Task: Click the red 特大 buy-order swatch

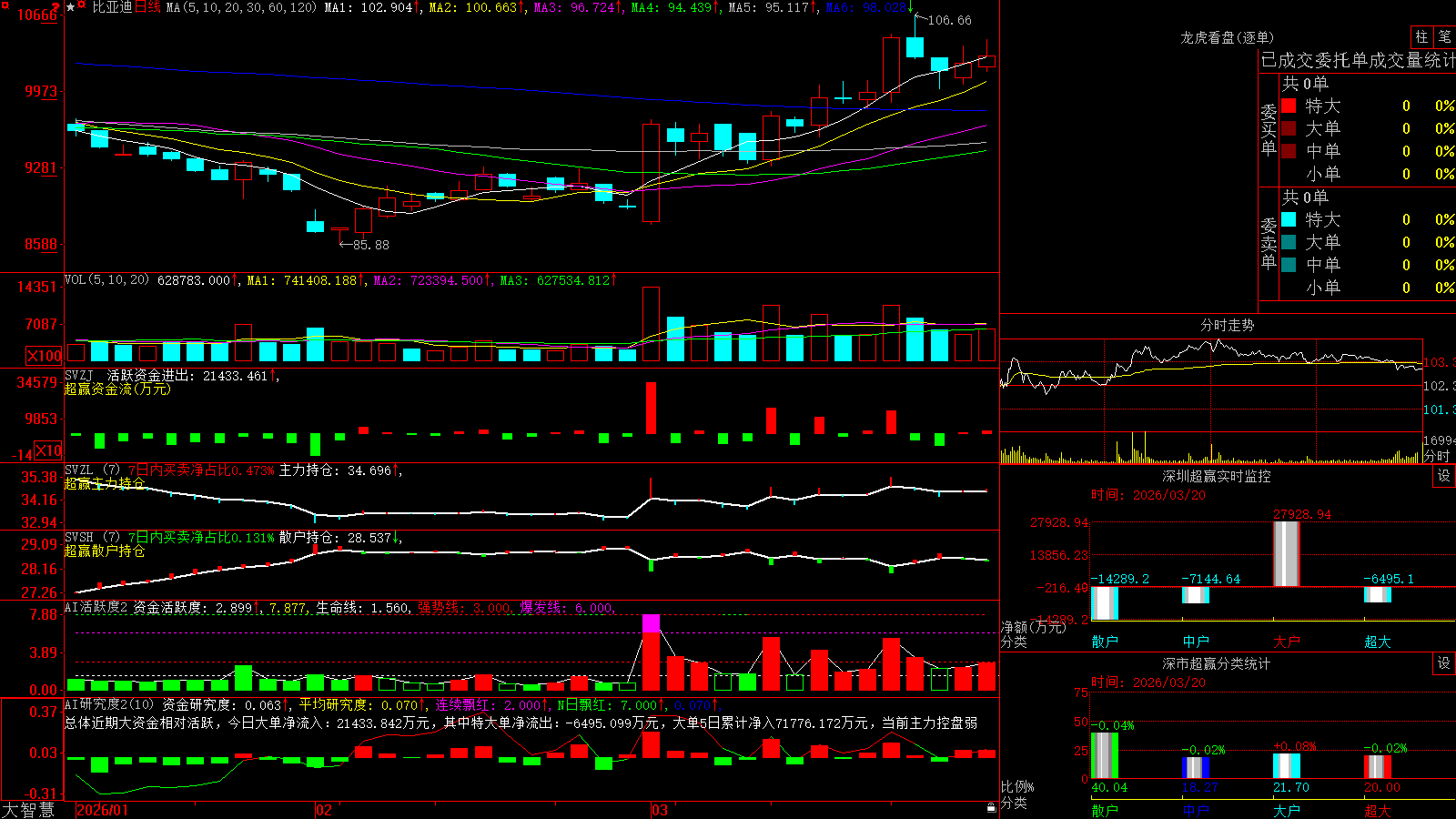Action: click(1289, 106)
